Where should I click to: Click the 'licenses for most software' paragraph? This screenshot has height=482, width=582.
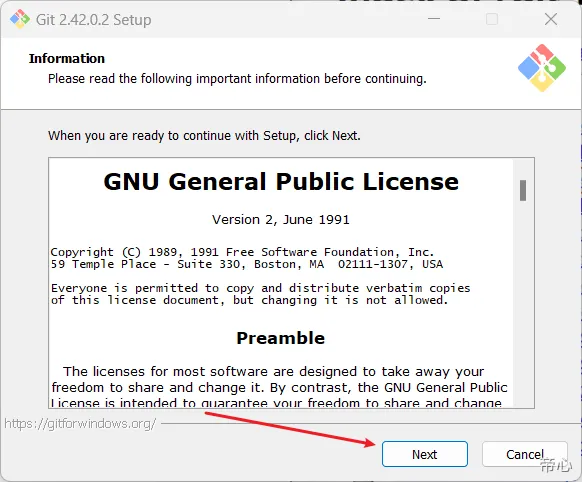click(279, 387)
